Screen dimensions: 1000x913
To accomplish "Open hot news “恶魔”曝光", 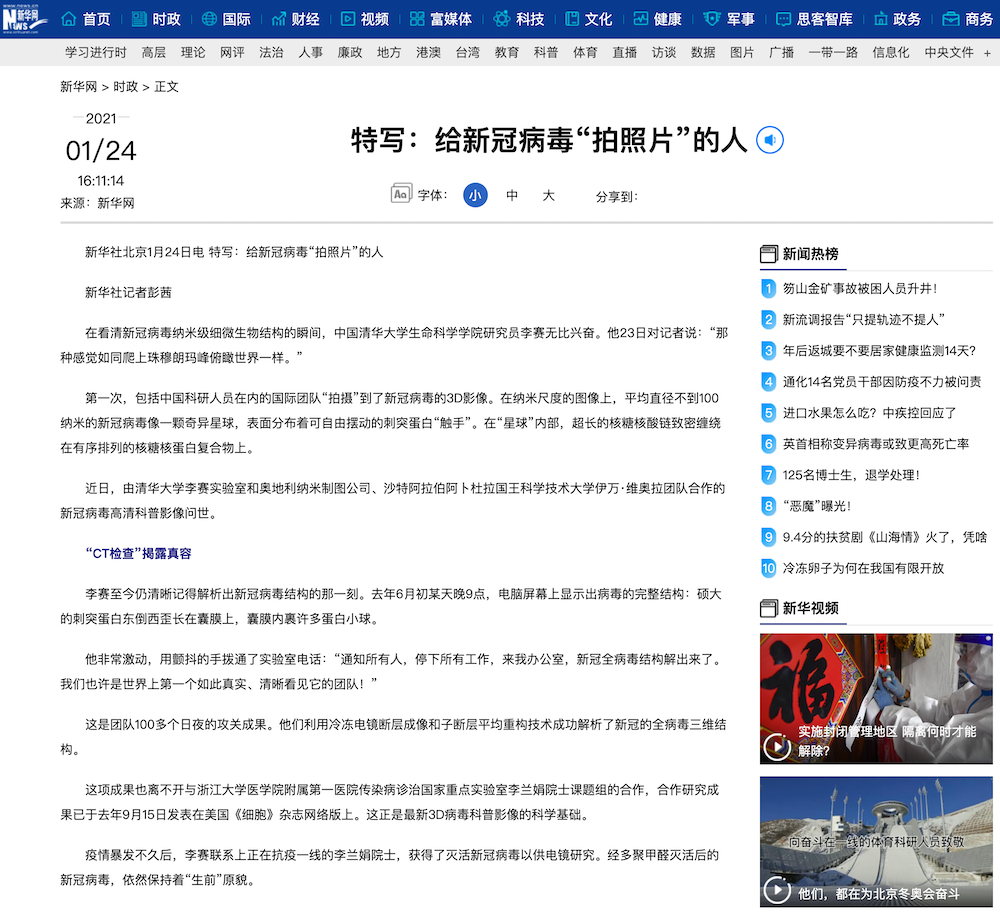I will pos(816,506).
